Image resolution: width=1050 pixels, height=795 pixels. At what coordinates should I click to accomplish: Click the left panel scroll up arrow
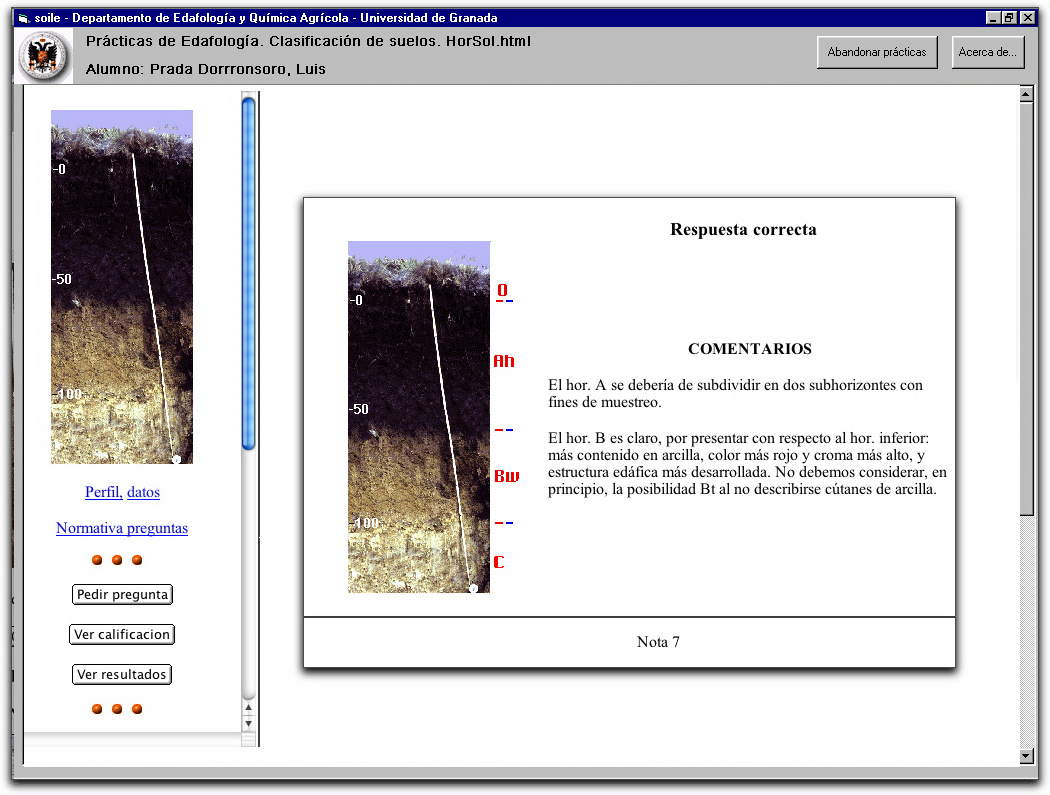click(x=248, y=707)
